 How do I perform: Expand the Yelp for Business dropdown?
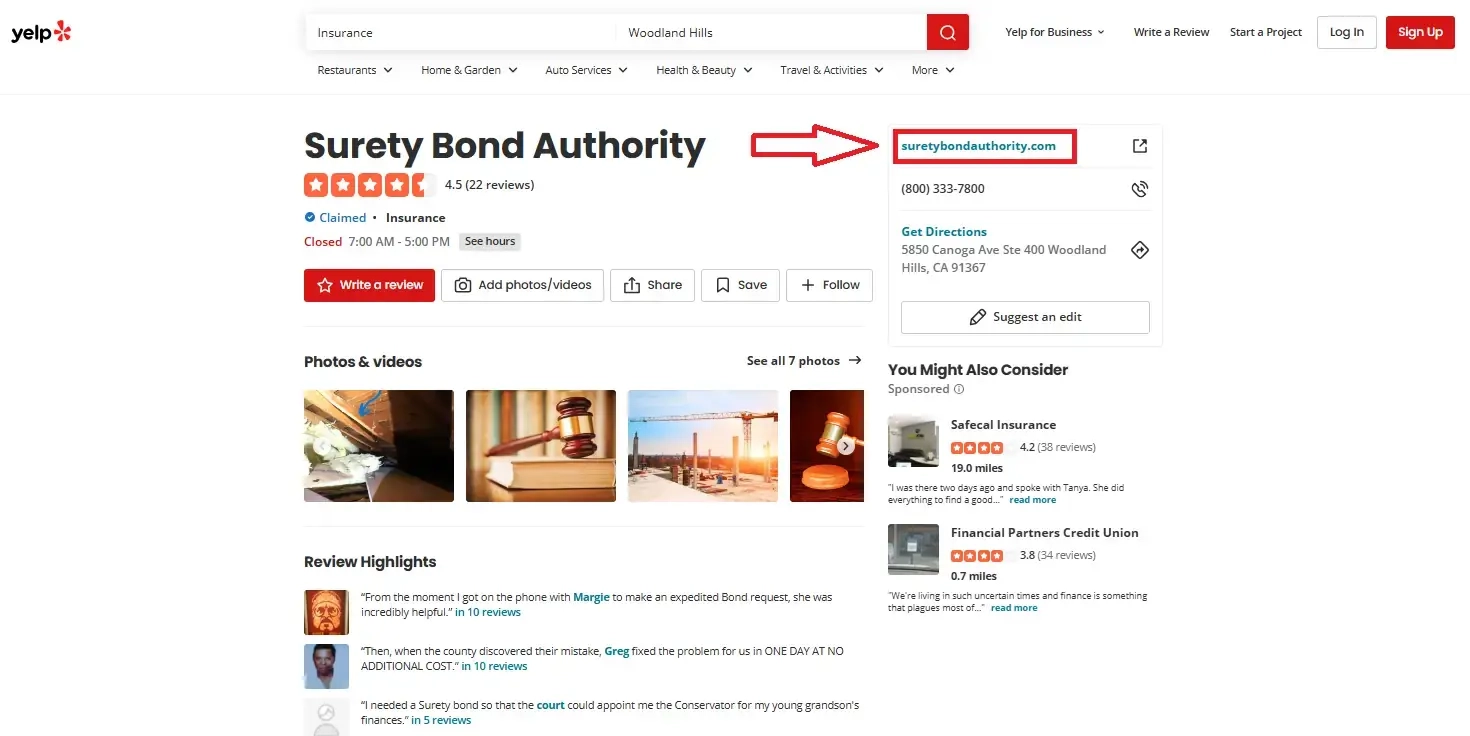pyautogui.click(x=1055, y=32)
